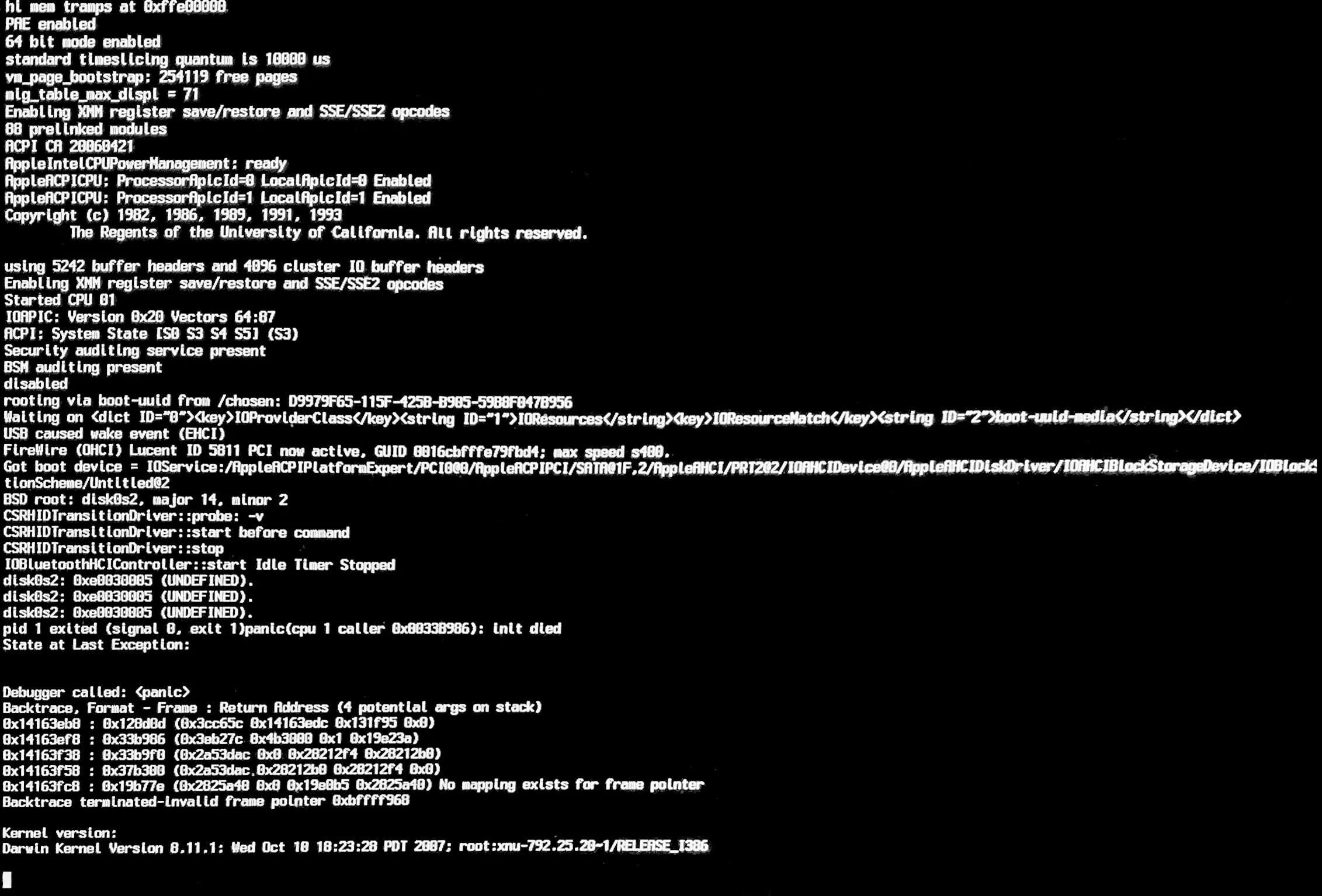Click 'BSD root: disk0s2' line
This screenshot has height=896, width=1322.
click(x=145, y=500)
